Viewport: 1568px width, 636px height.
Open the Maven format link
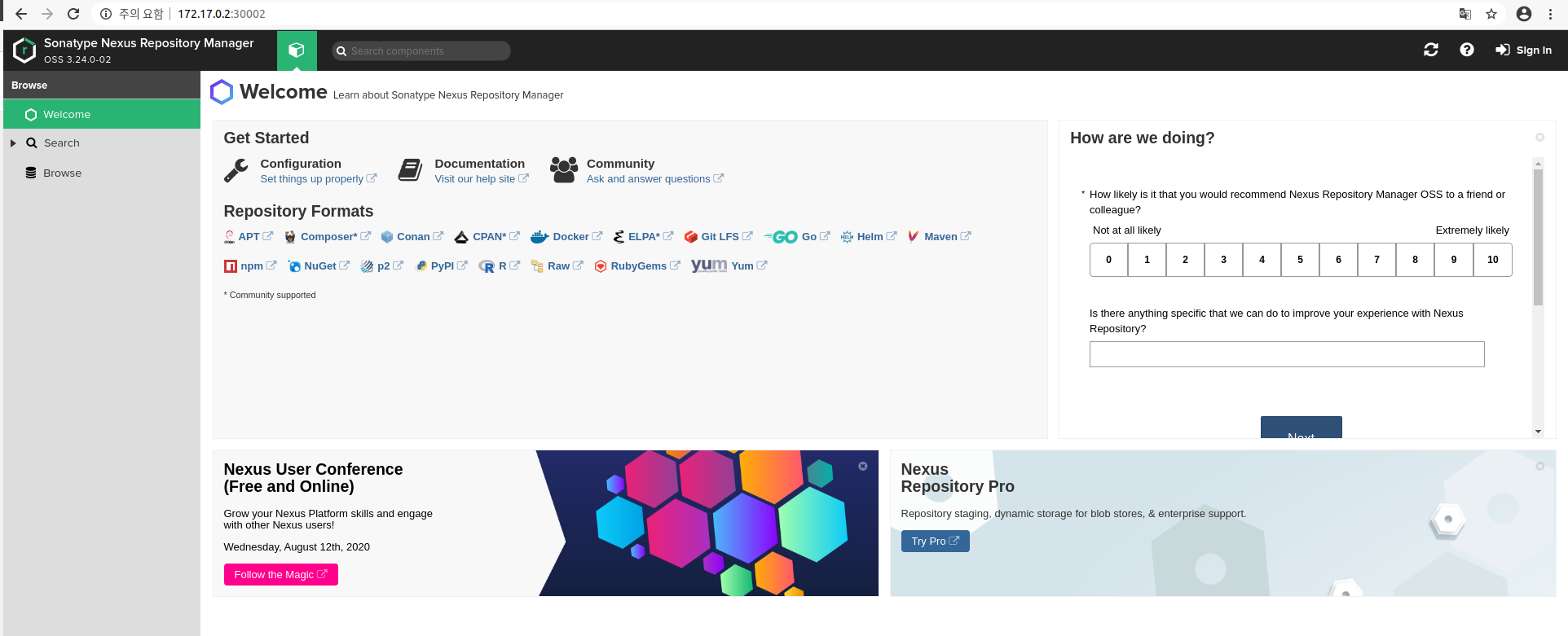coord(939,236)
